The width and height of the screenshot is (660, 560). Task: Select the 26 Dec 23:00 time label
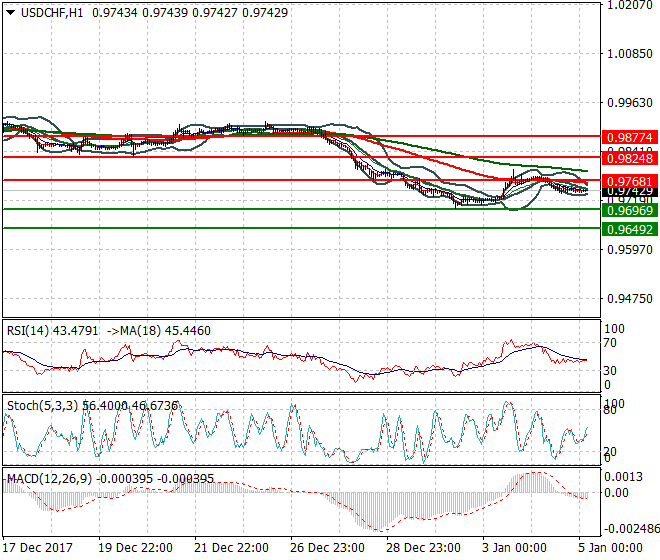(x=327, y=548)
